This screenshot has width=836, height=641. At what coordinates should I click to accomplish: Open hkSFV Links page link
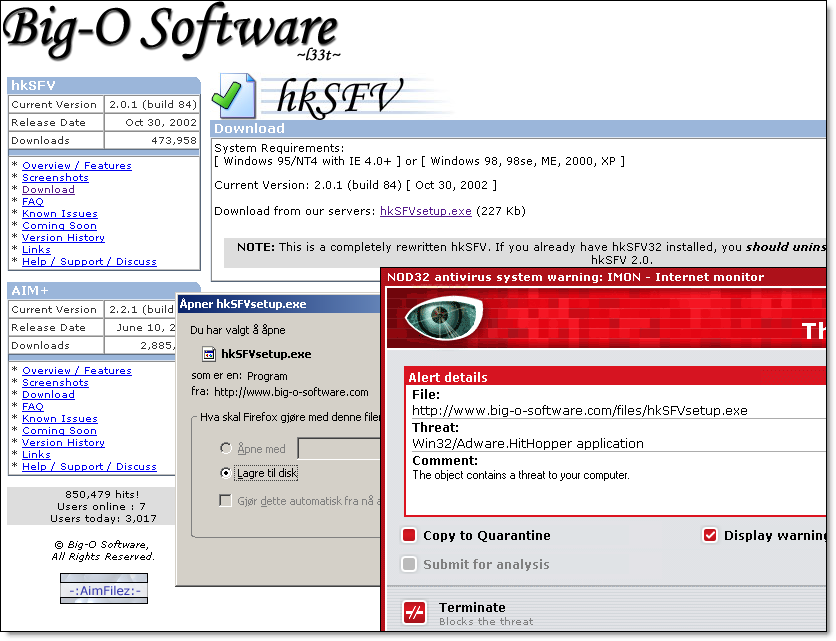[x=36, y=250]
